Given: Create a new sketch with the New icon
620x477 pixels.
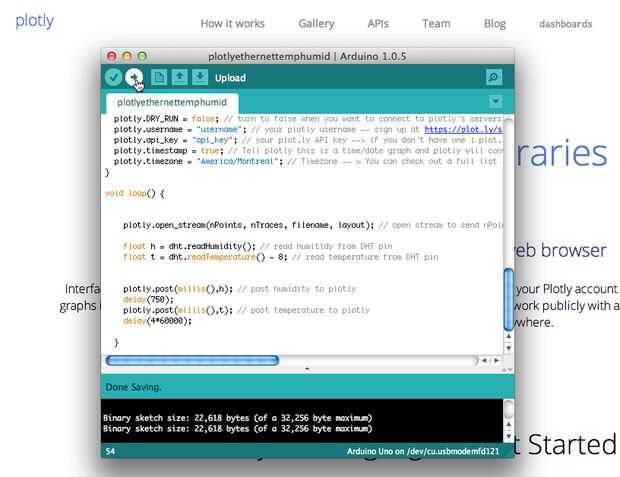Looking at the screenshot, I should point(159,77).
